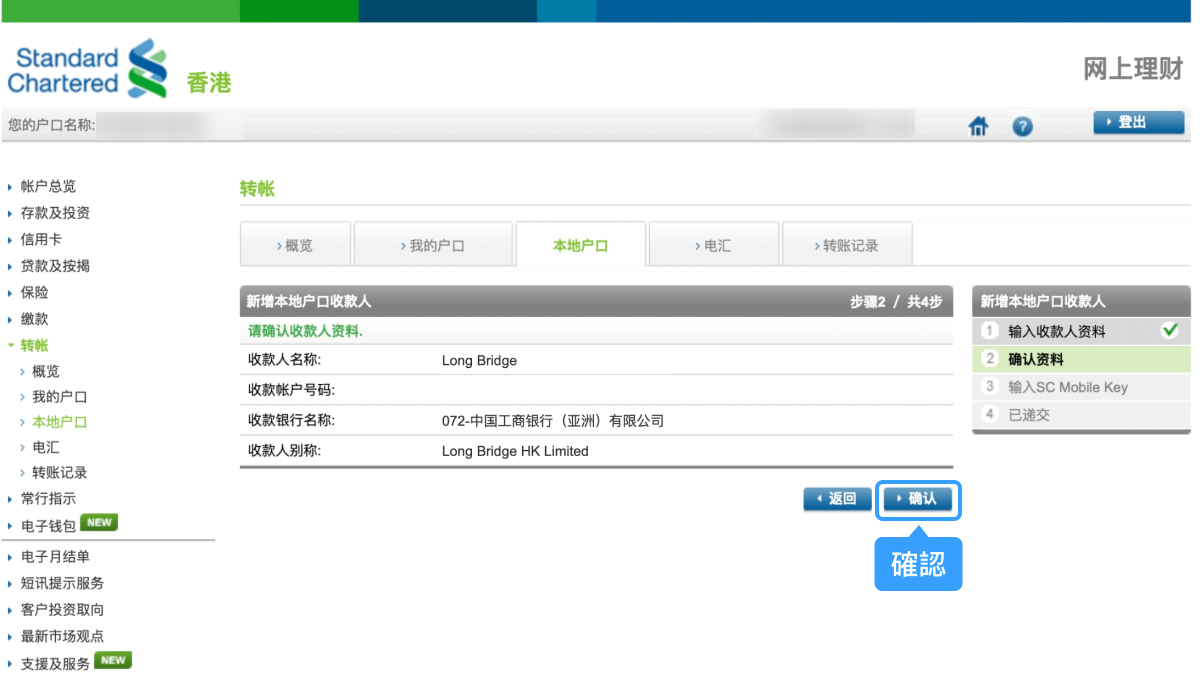
Task: Click 您的户口名称 label
Action: pos(51,125)
